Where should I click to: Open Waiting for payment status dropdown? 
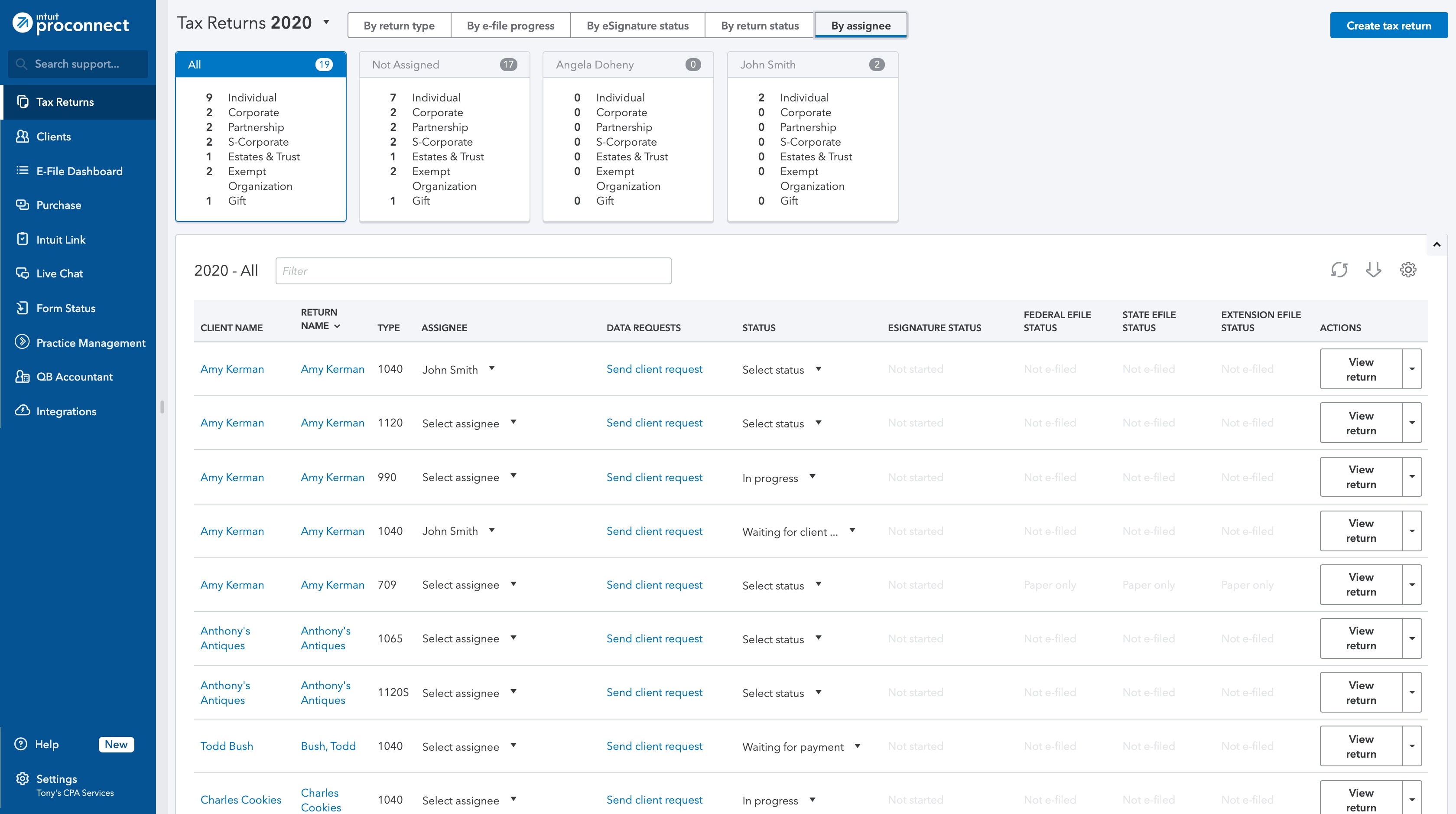[x=802, y=747]
